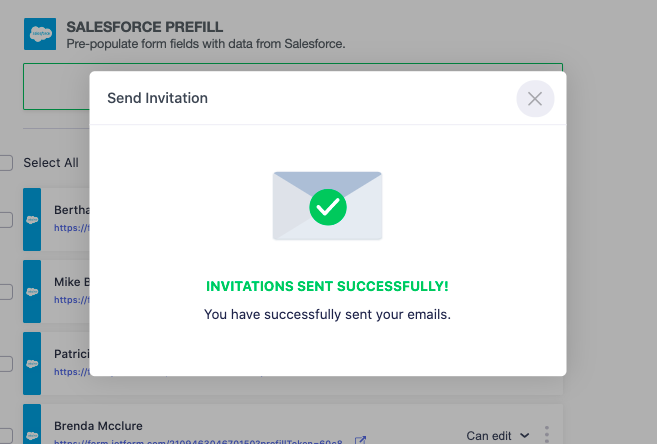Check the checkbox for Bertha's row

6,220
